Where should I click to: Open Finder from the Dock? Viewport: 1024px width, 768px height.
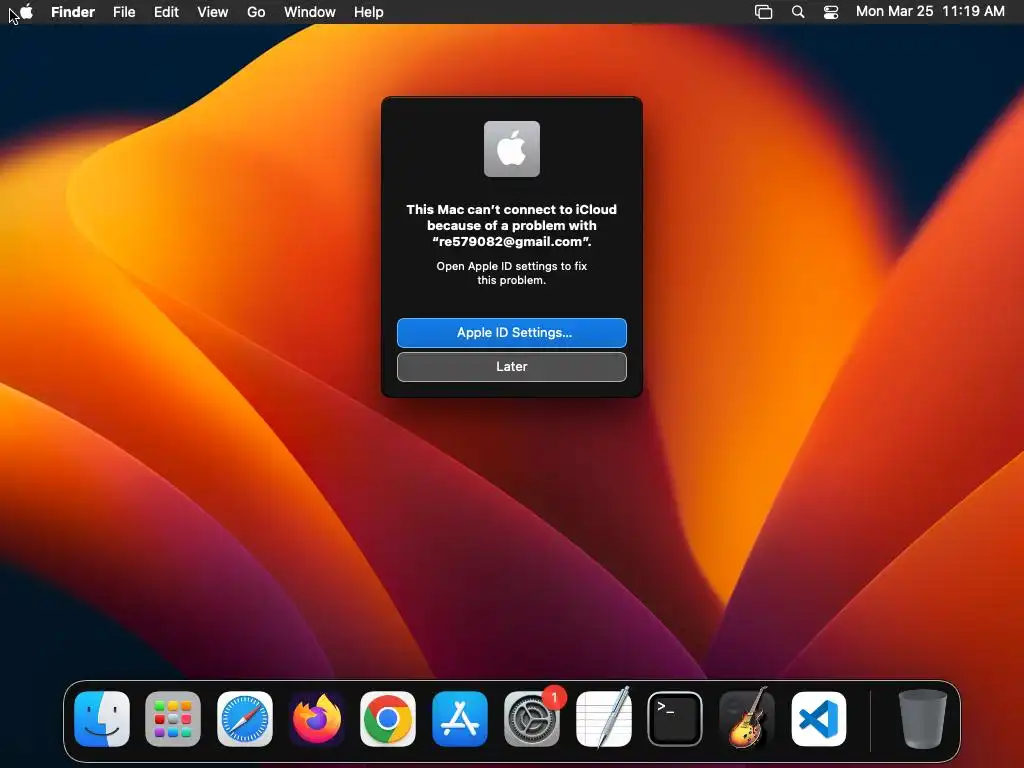[x=102, y=719]
